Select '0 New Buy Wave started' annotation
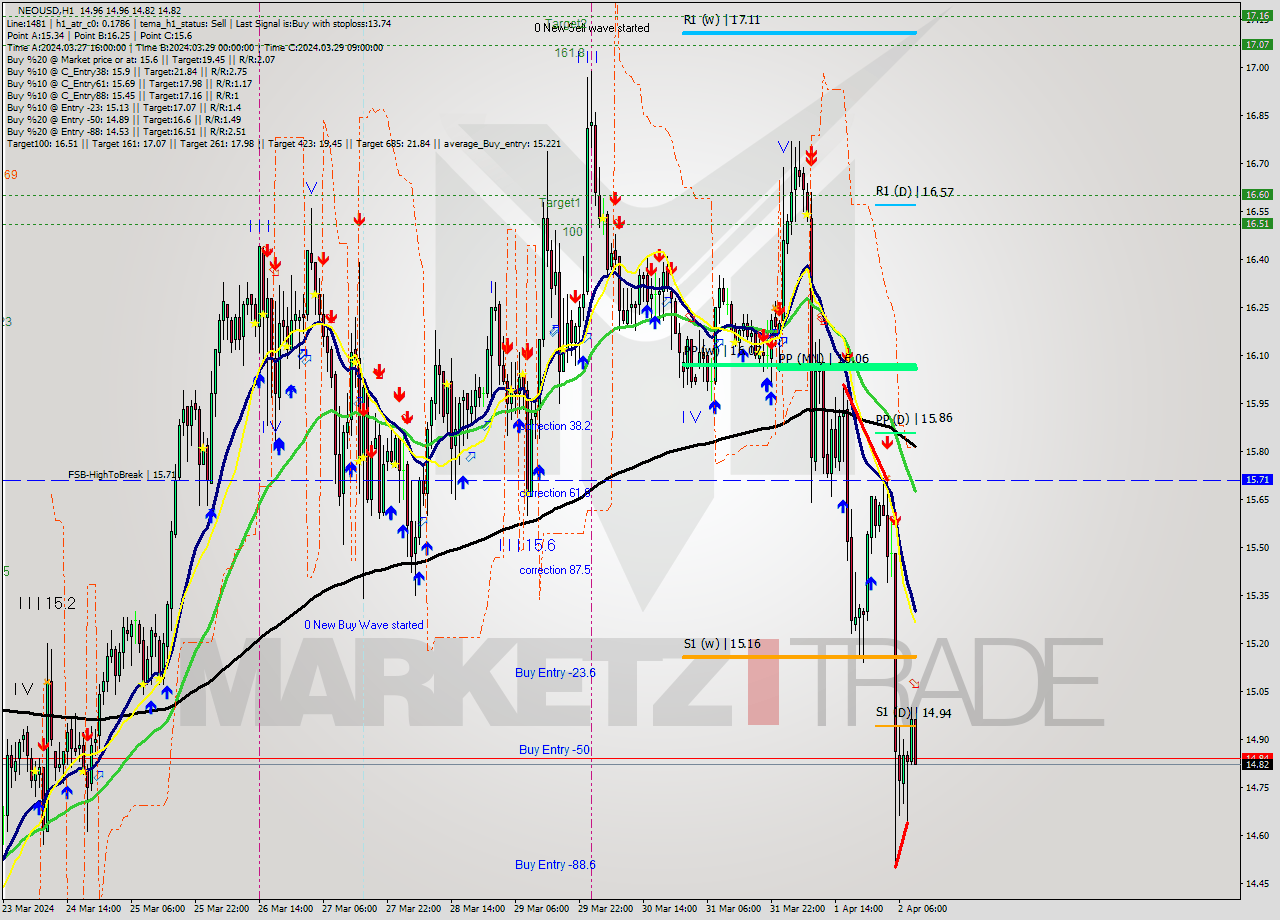Image resolution: width=1280 pixels, height=920 pixels. click(364, 625)
